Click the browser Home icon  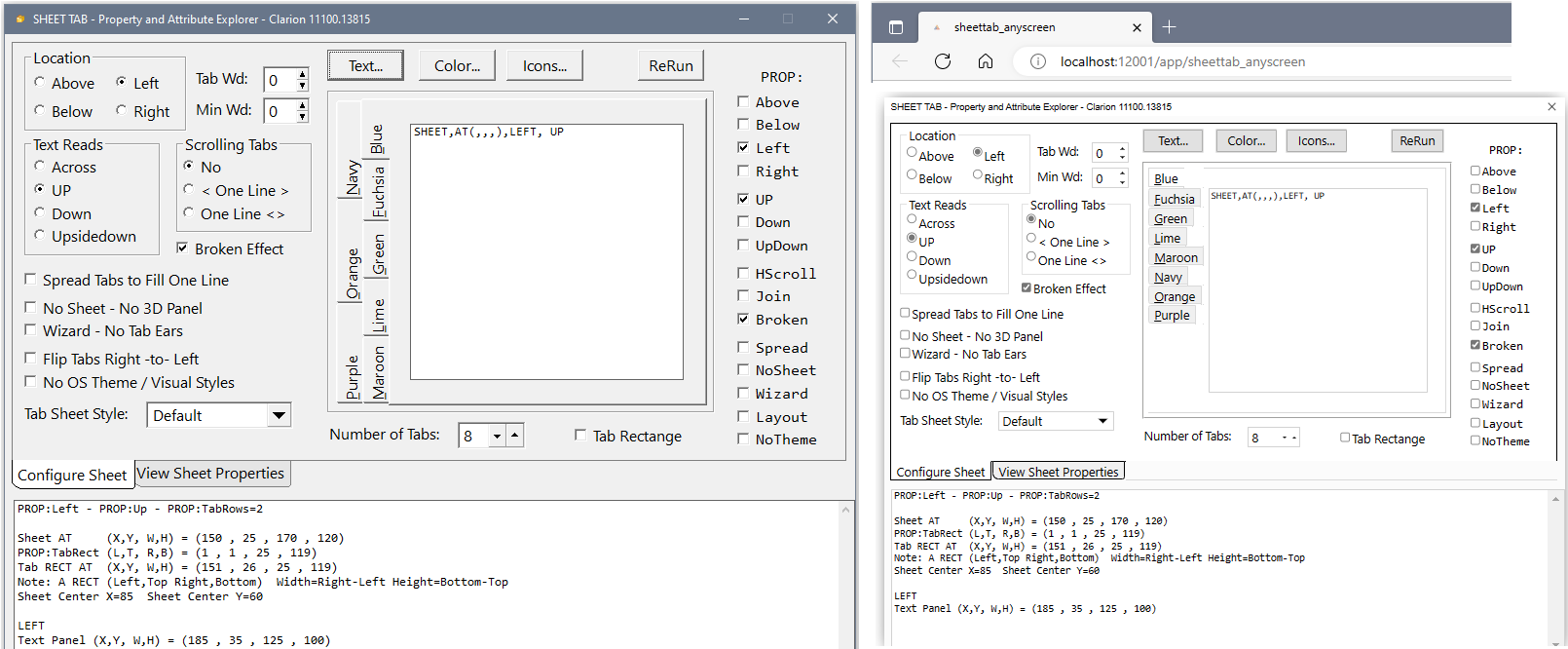click(x=986, y=61)
